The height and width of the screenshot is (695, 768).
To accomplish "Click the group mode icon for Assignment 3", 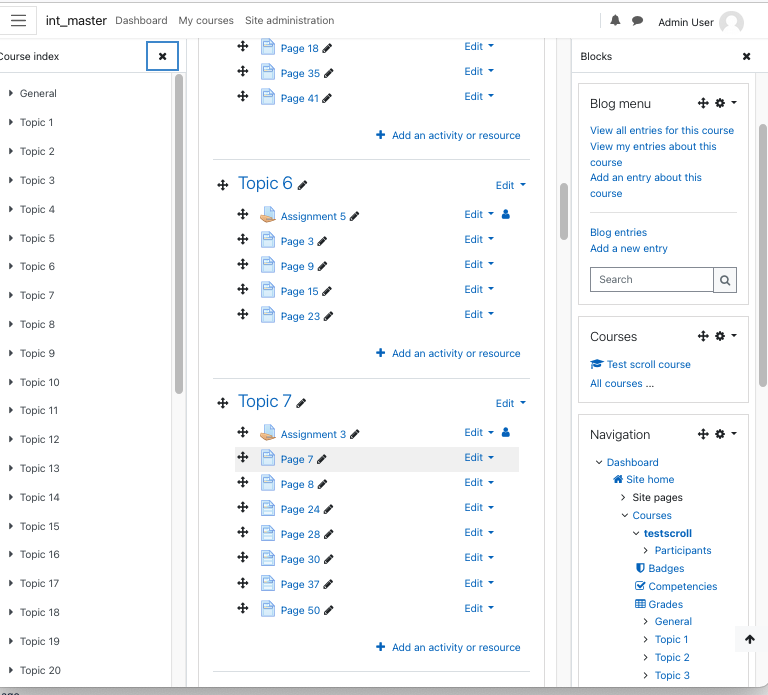I will pyautogui.click(x=506, y=432).
